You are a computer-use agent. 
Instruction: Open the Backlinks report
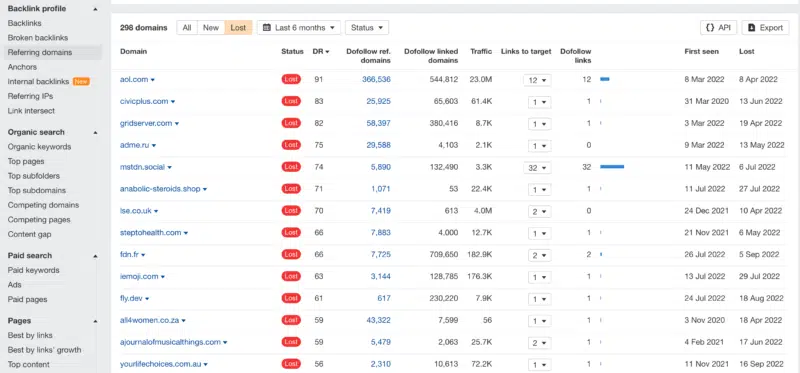point(24,23)
